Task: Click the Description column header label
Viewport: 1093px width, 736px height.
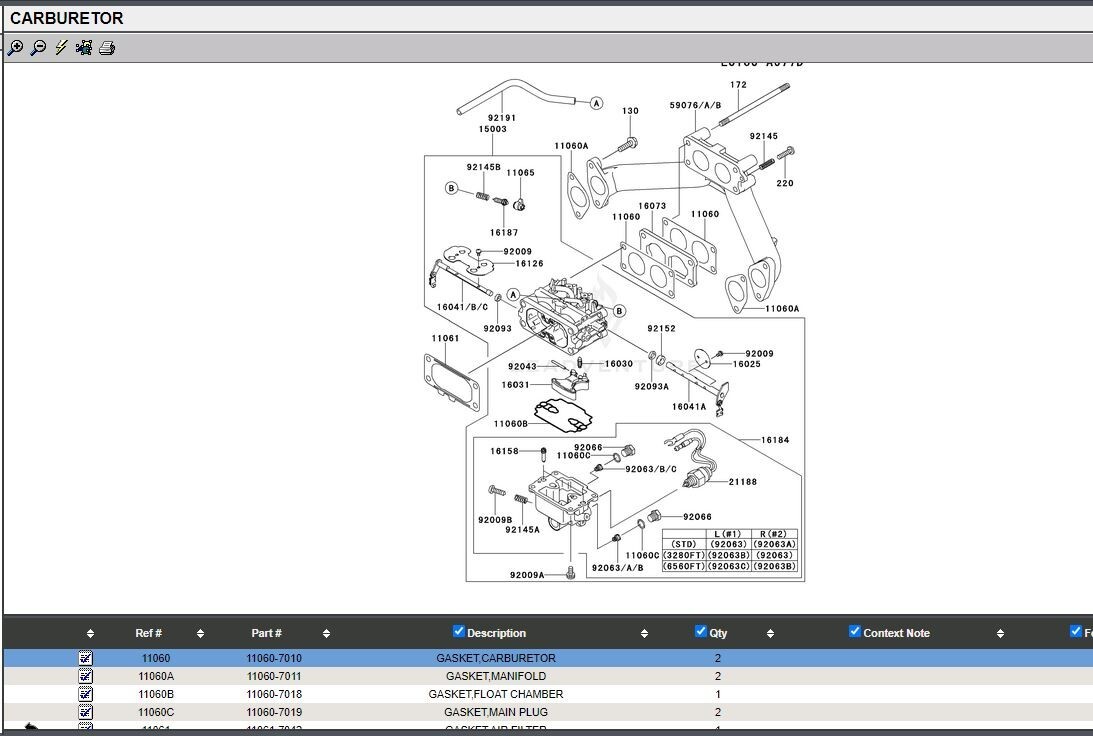Action: (x=496, y=633)
